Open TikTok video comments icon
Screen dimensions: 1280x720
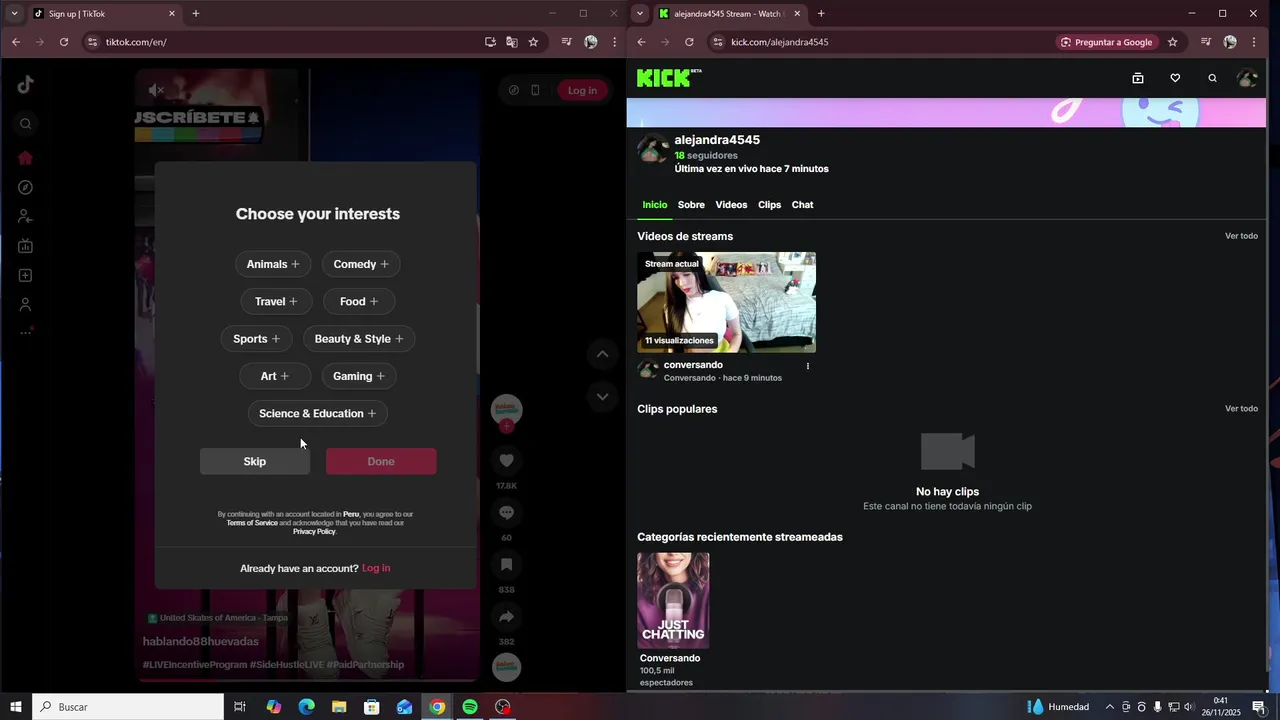click(506, 512)
